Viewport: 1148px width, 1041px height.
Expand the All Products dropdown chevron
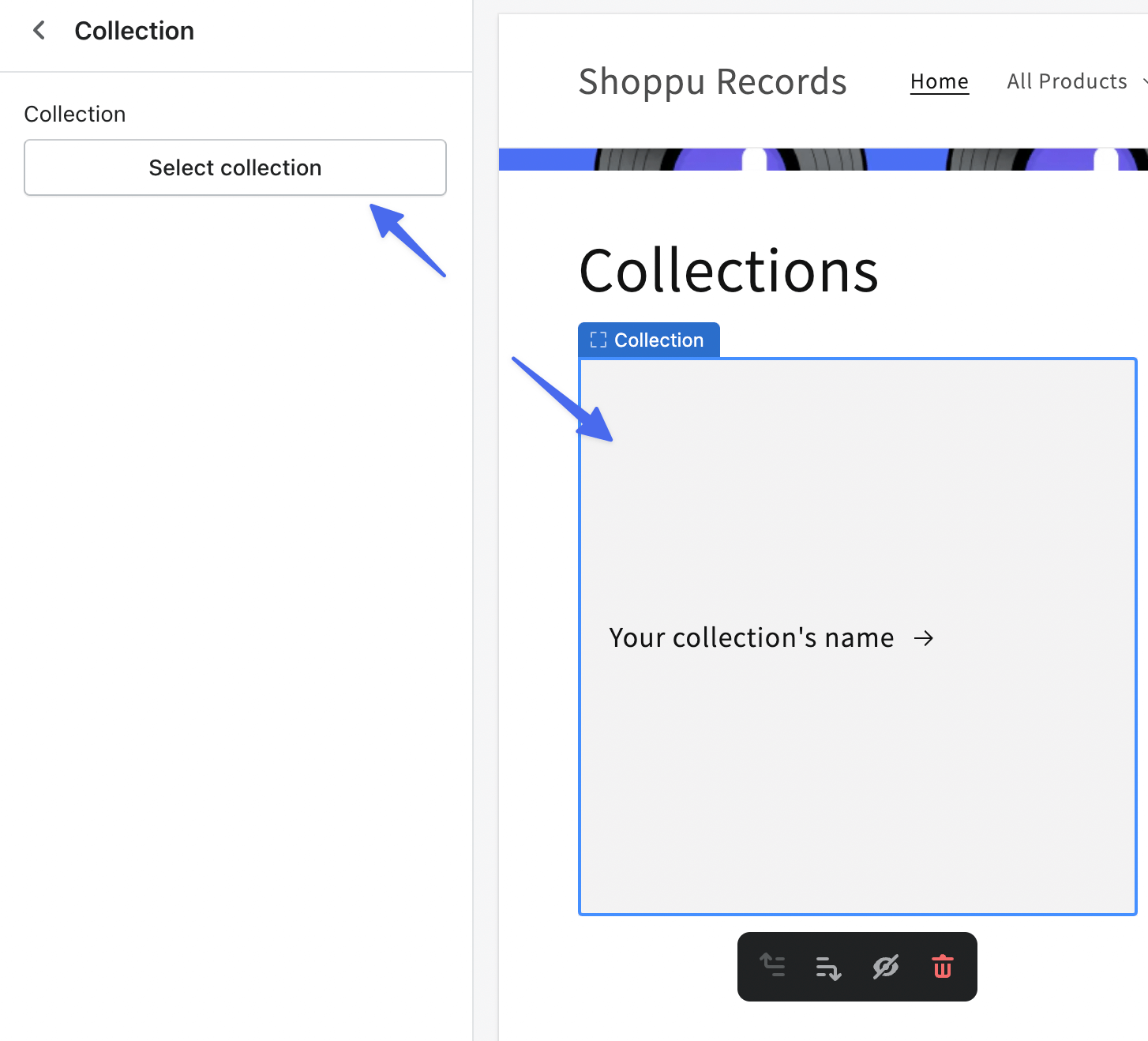pyautogui.click(x=1144, y=81)
